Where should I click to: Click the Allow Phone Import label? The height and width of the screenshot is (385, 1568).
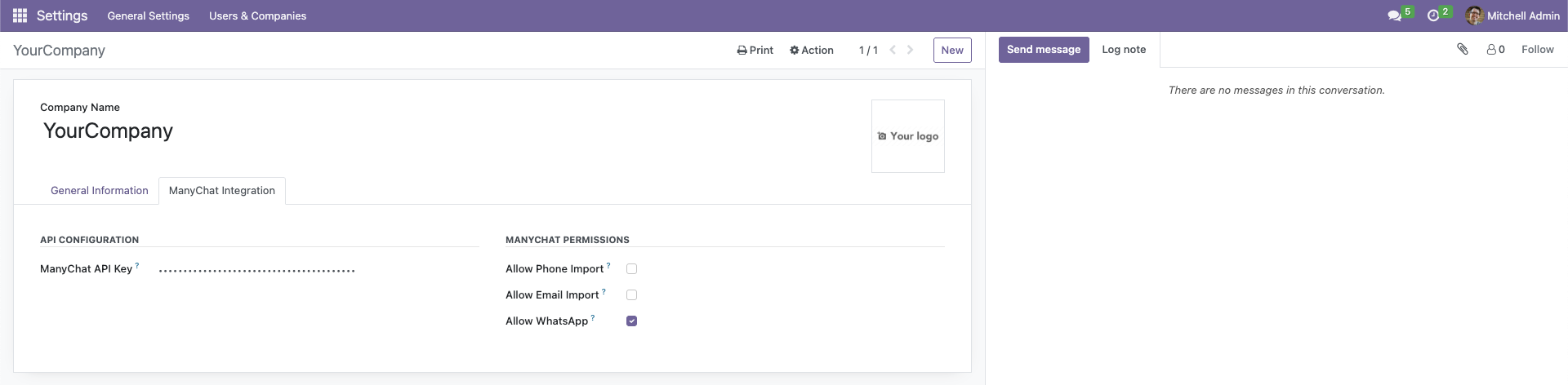coord(555,269)
